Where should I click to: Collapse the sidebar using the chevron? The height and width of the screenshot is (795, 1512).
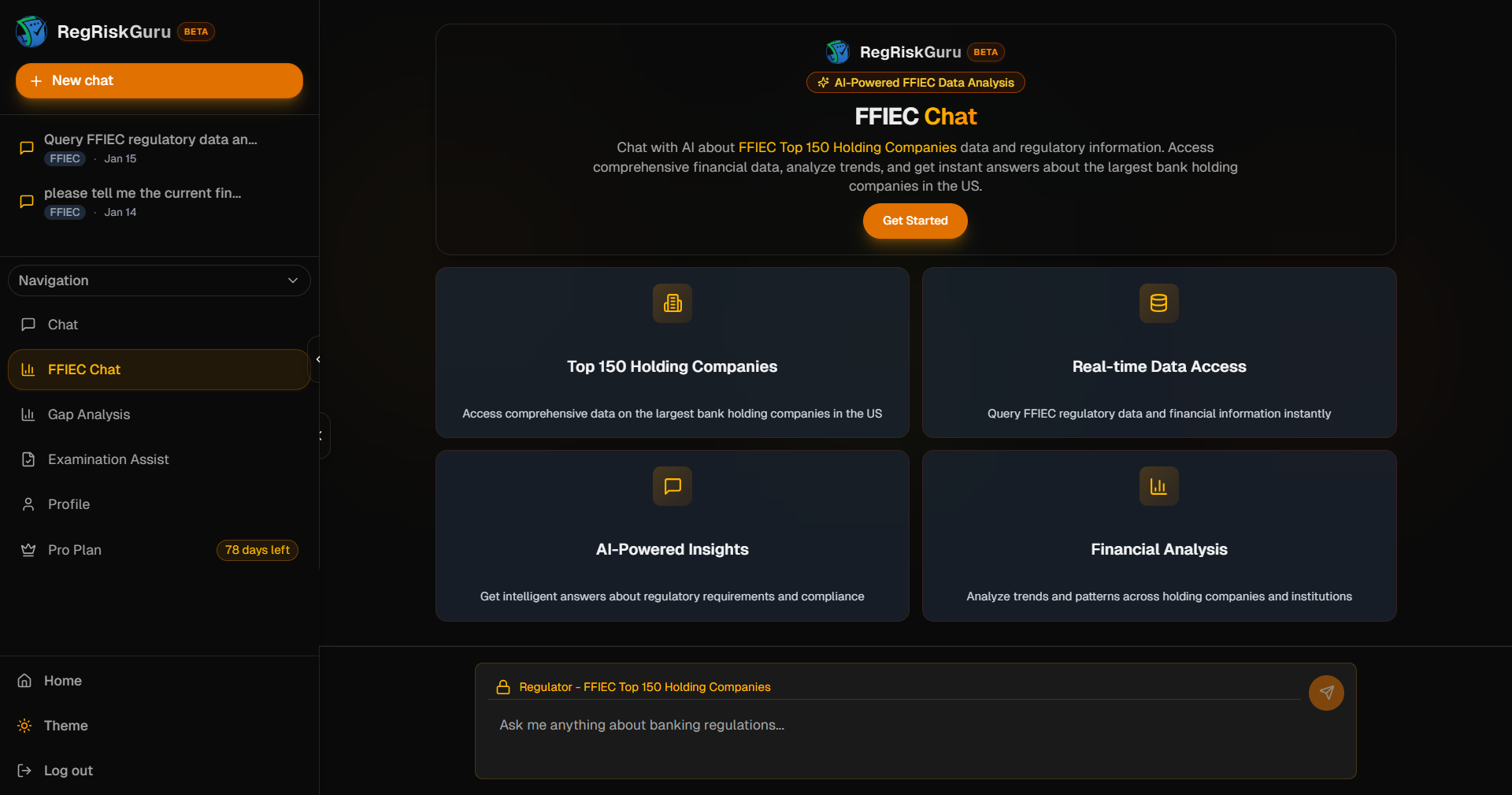[318, 359]
